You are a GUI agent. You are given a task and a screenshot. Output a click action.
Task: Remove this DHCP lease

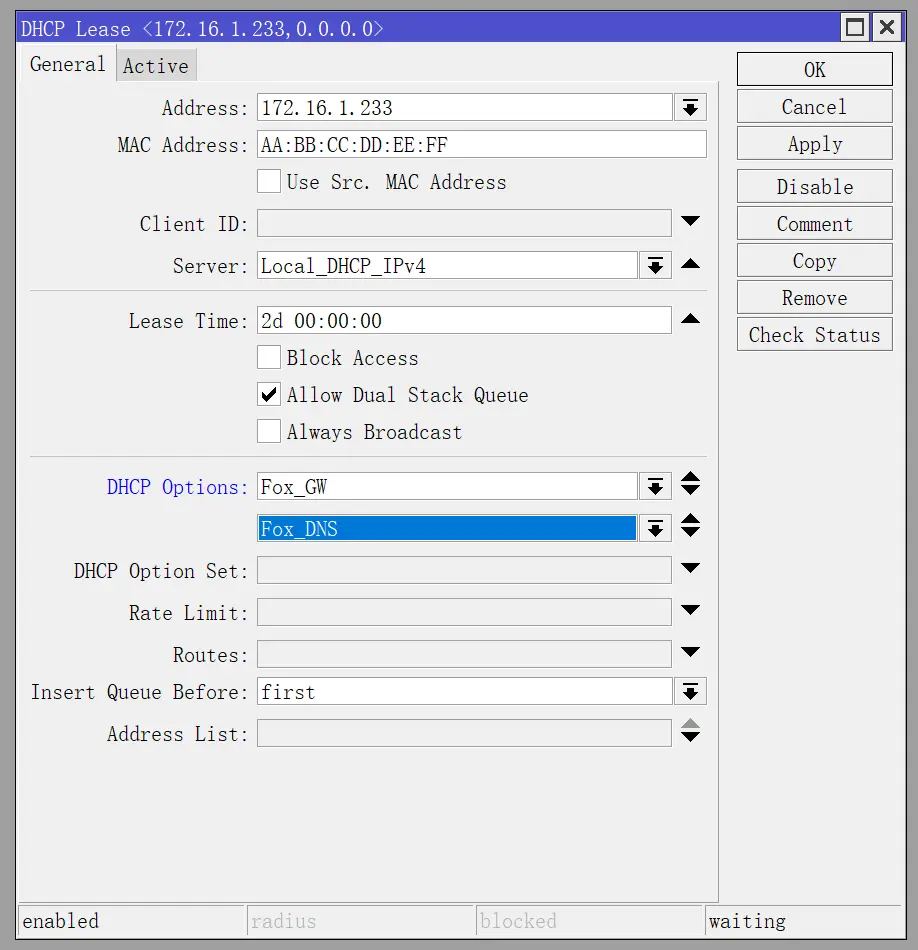[x=814, y=297]
